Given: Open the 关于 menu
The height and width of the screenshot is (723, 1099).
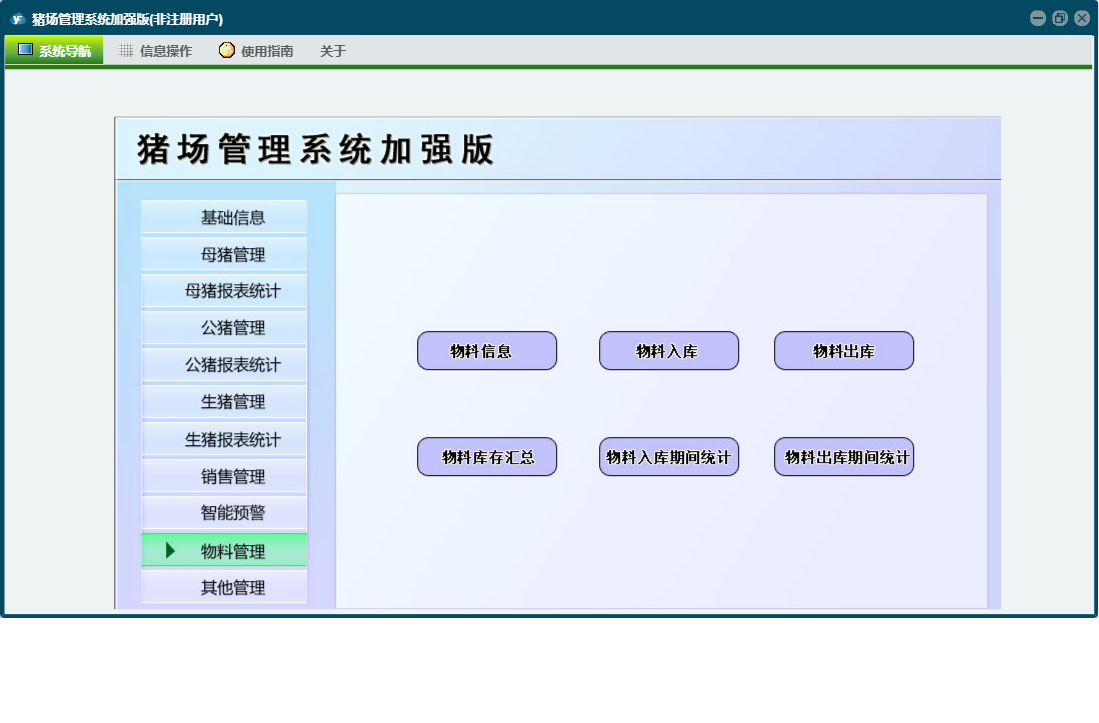Looking at the screenshot, I should (333, 51).
